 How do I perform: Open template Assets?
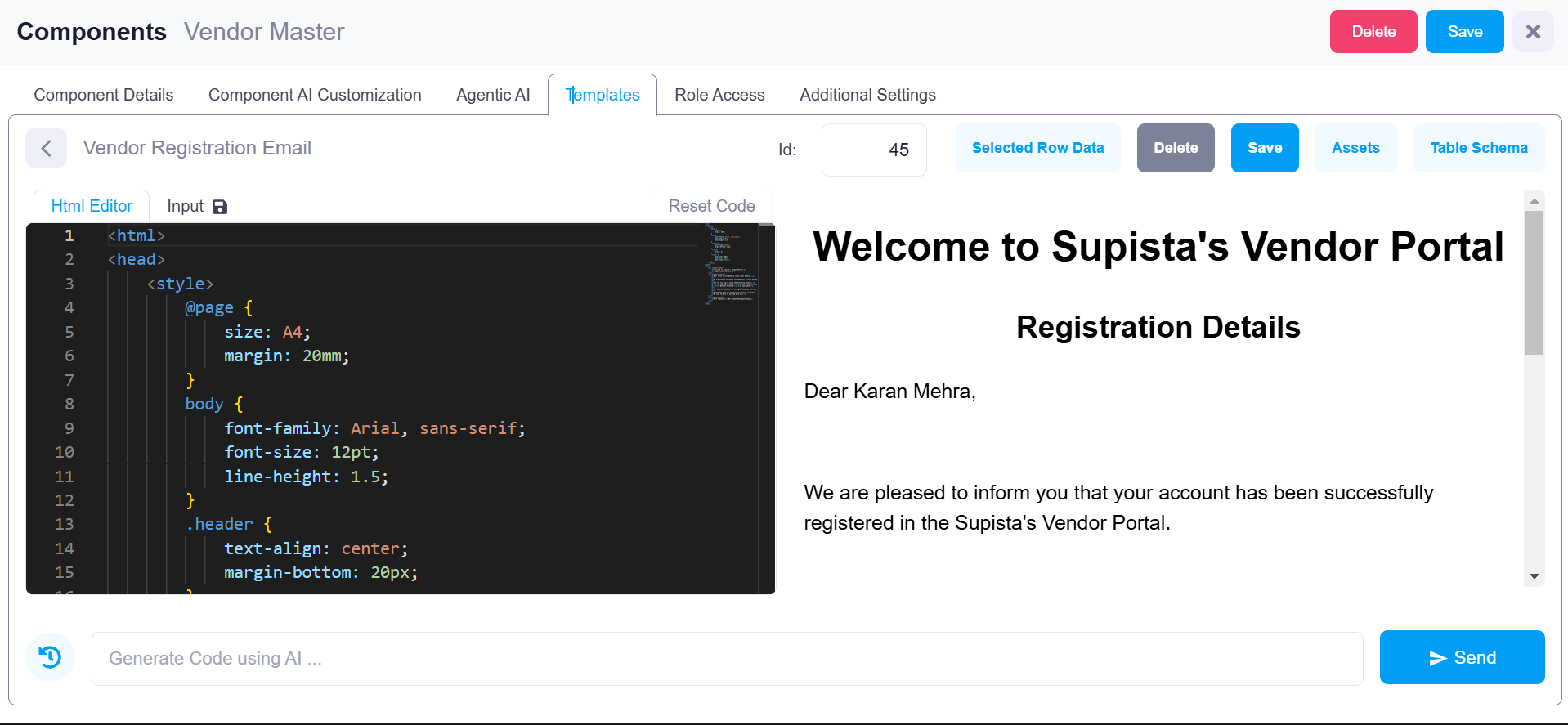point(1355,148)
